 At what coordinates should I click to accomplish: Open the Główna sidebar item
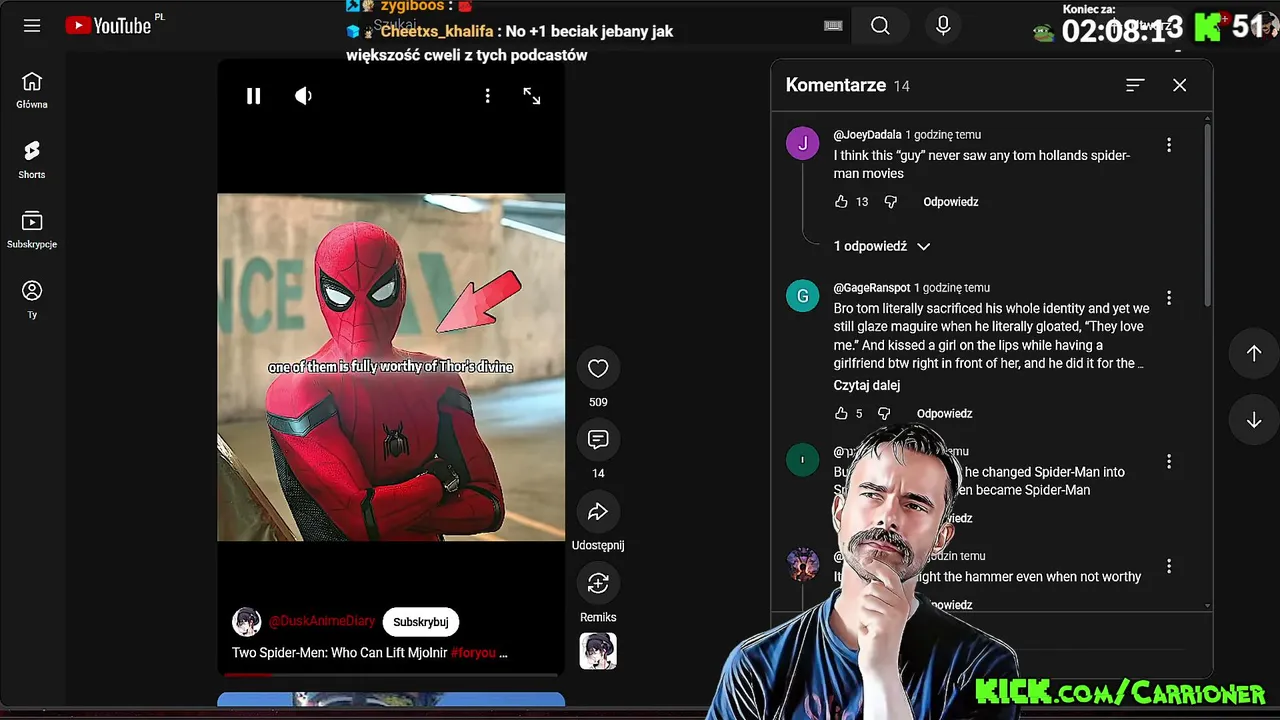coord(32,90)
